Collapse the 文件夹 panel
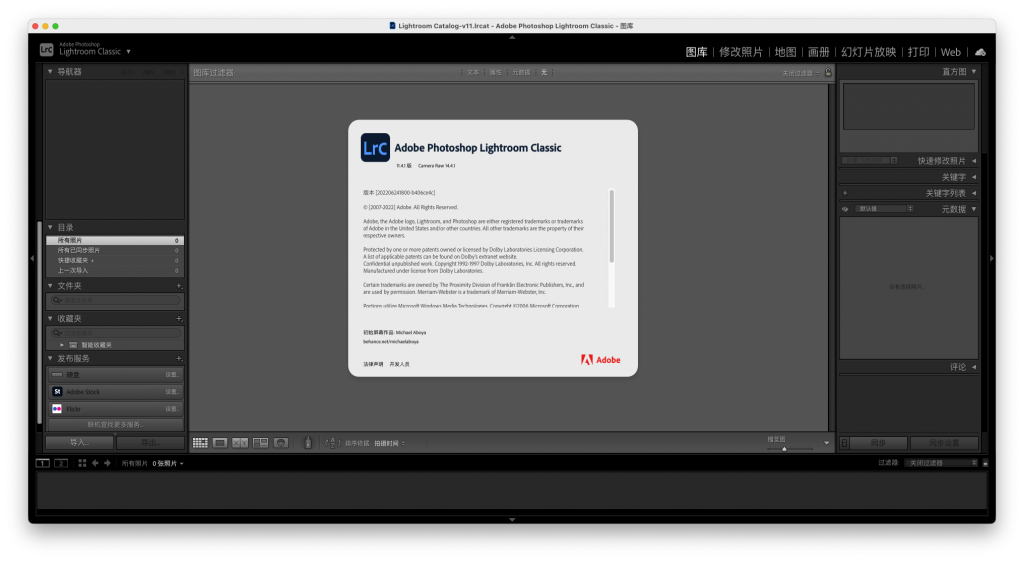1024x561 pixels. point(50,286)
